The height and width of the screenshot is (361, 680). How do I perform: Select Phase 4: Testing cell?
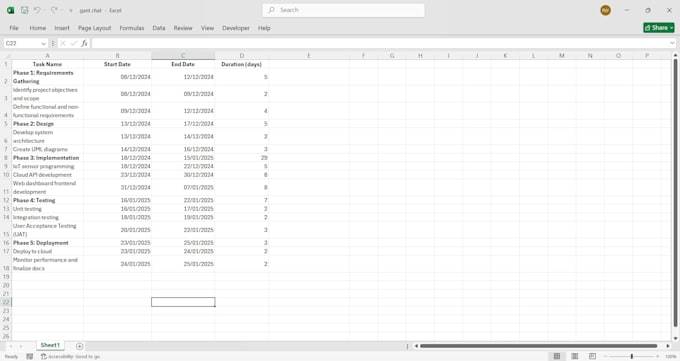(x=48, y=200)
